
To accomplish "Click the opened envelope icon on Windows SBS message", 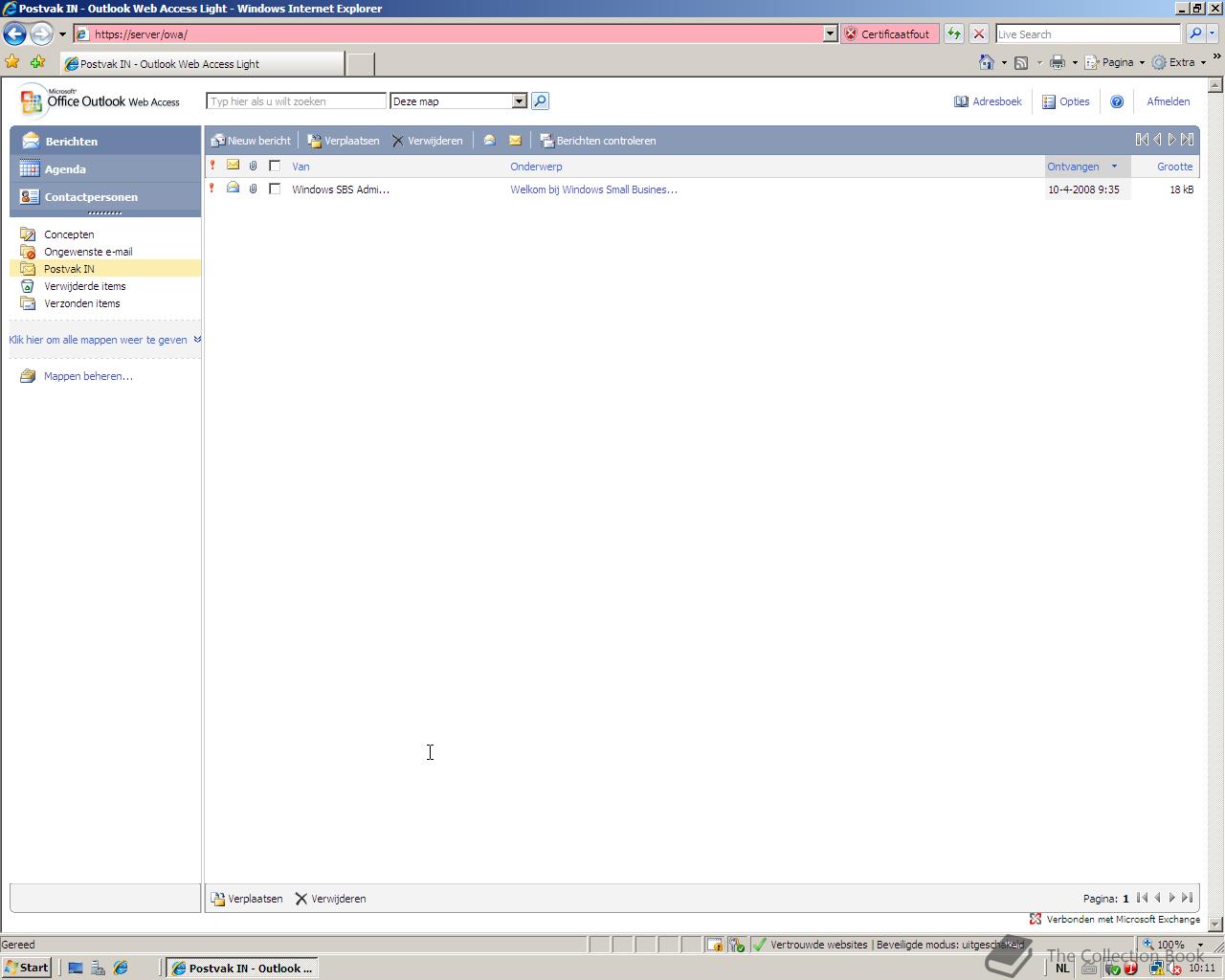I will (x=233, y=189).
